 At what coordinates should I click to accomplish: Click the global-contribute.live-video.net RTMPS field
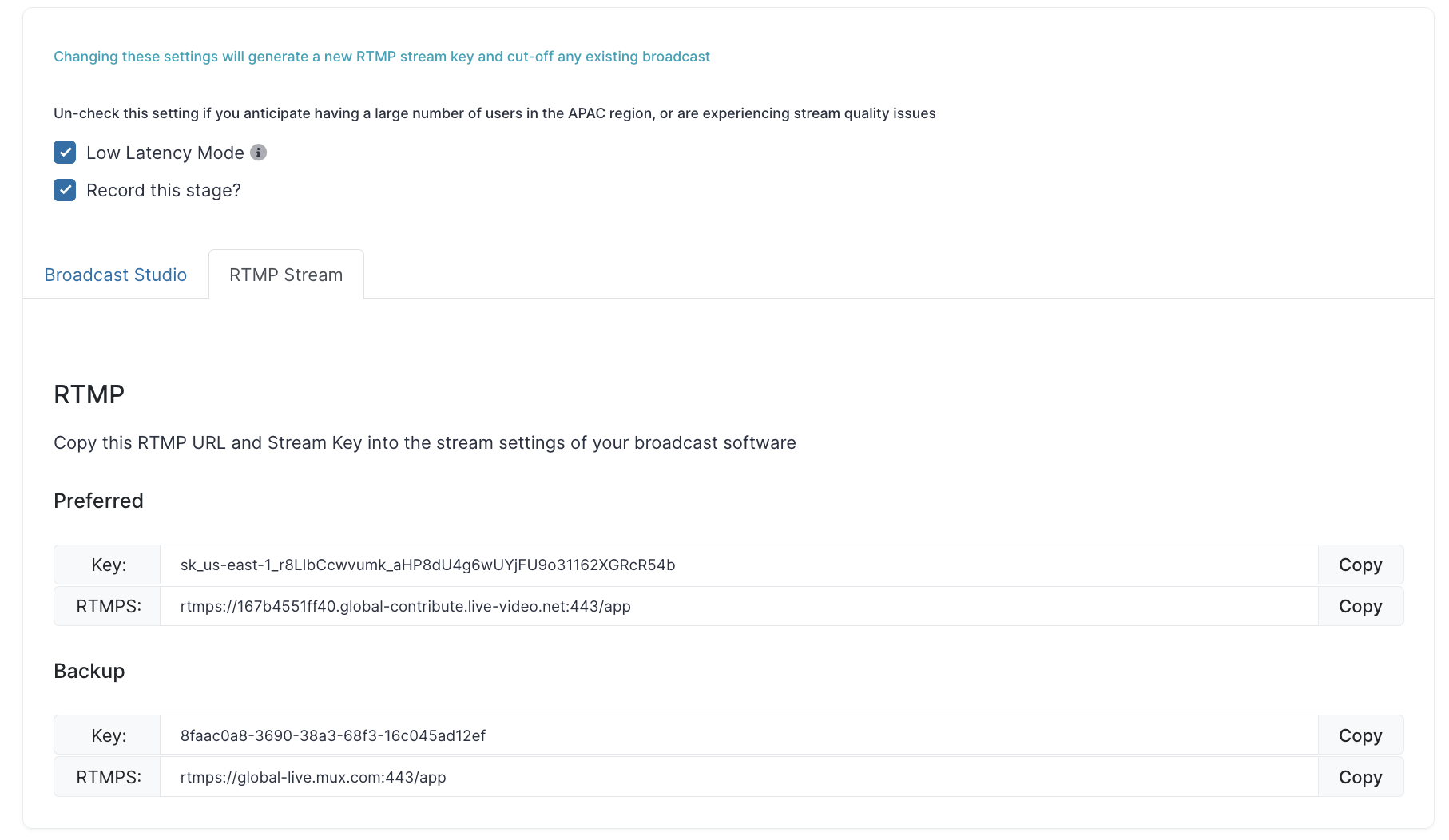pos(739,606)
